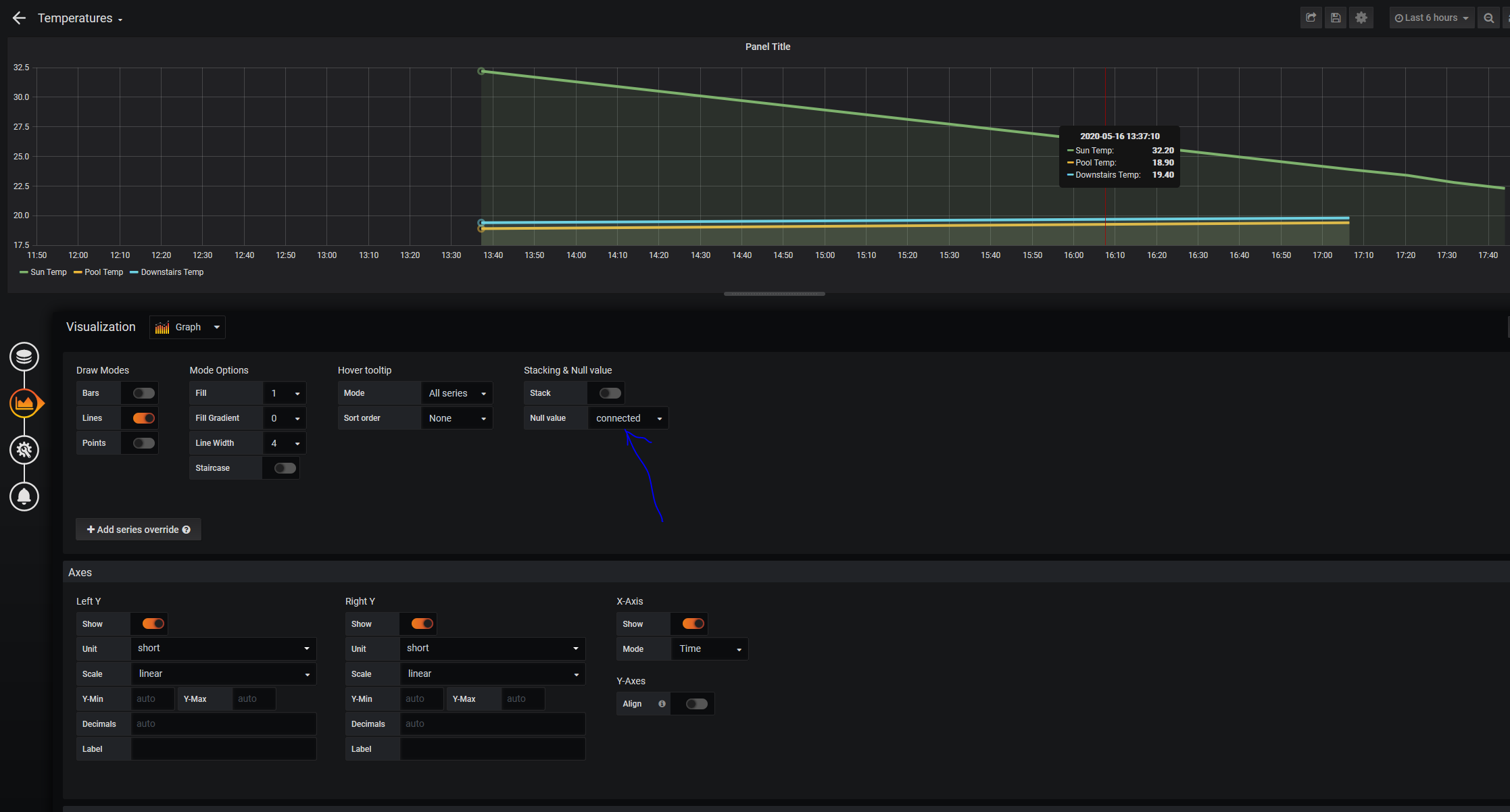1510x812 pixels.
Task: Click the time range zoom magnifier icon
Action: pos(1487,18)
